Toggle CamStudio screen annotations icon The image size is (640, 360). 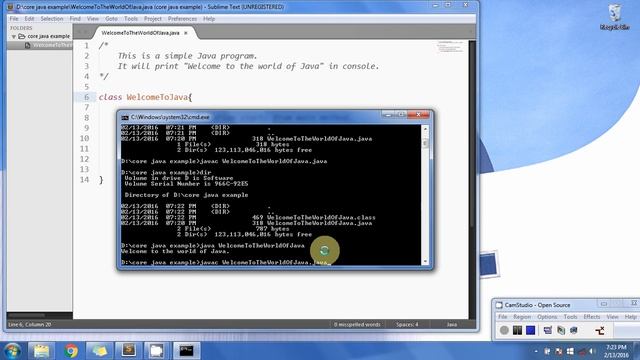[548, 330]
